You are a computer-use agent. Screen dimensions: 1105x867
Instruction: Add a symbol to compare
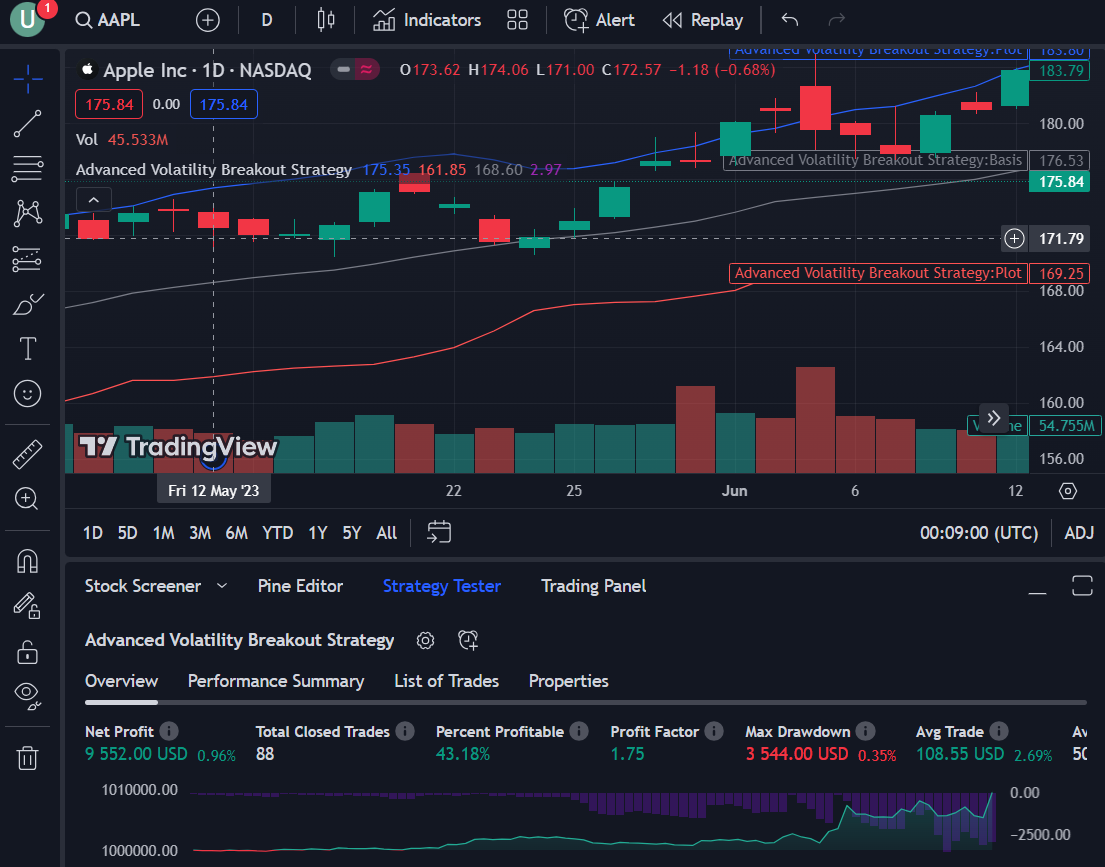coord(207,20)
